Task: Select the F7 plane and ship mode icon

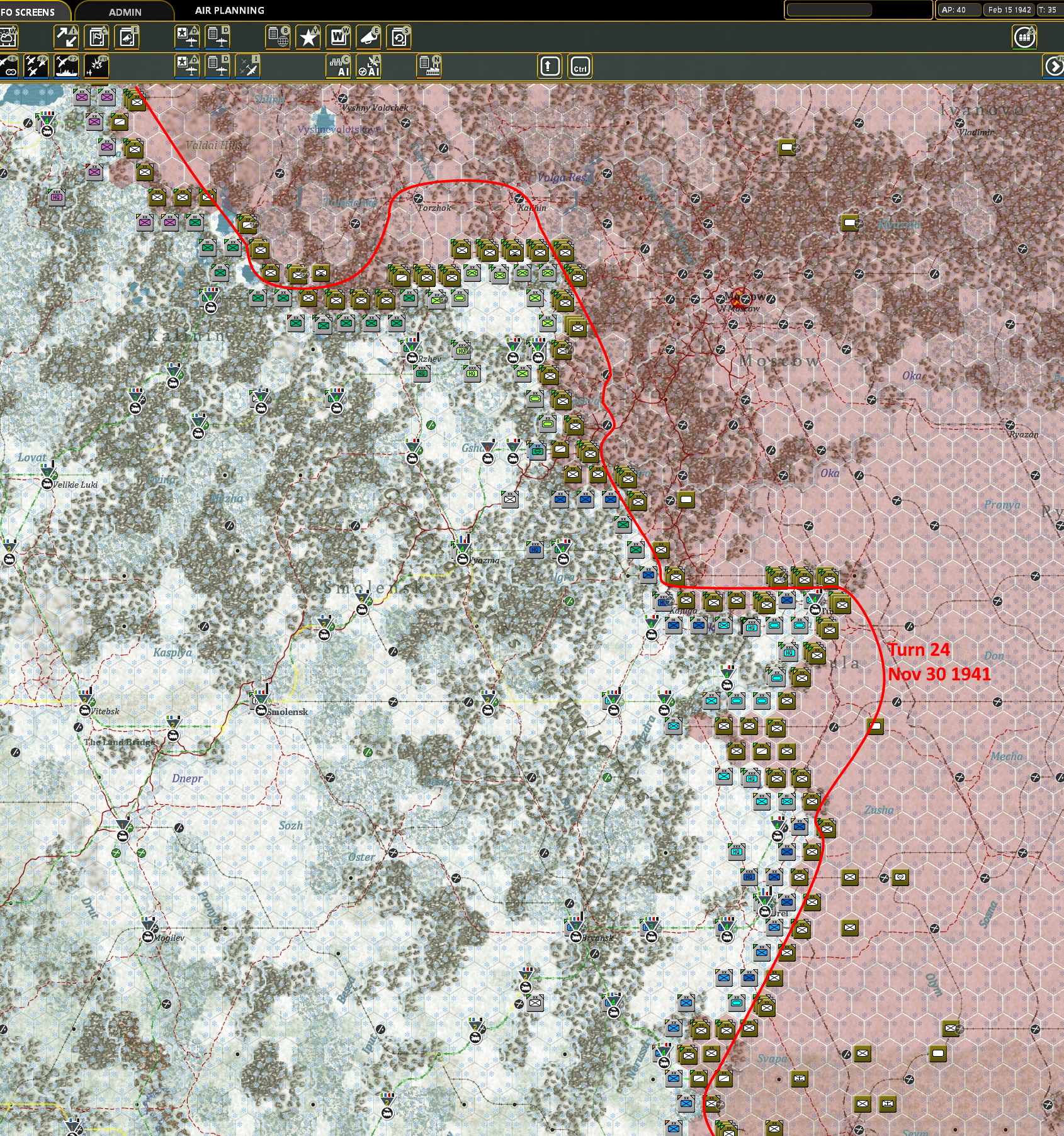Action: pyautogui.click(x=66, y=66)
